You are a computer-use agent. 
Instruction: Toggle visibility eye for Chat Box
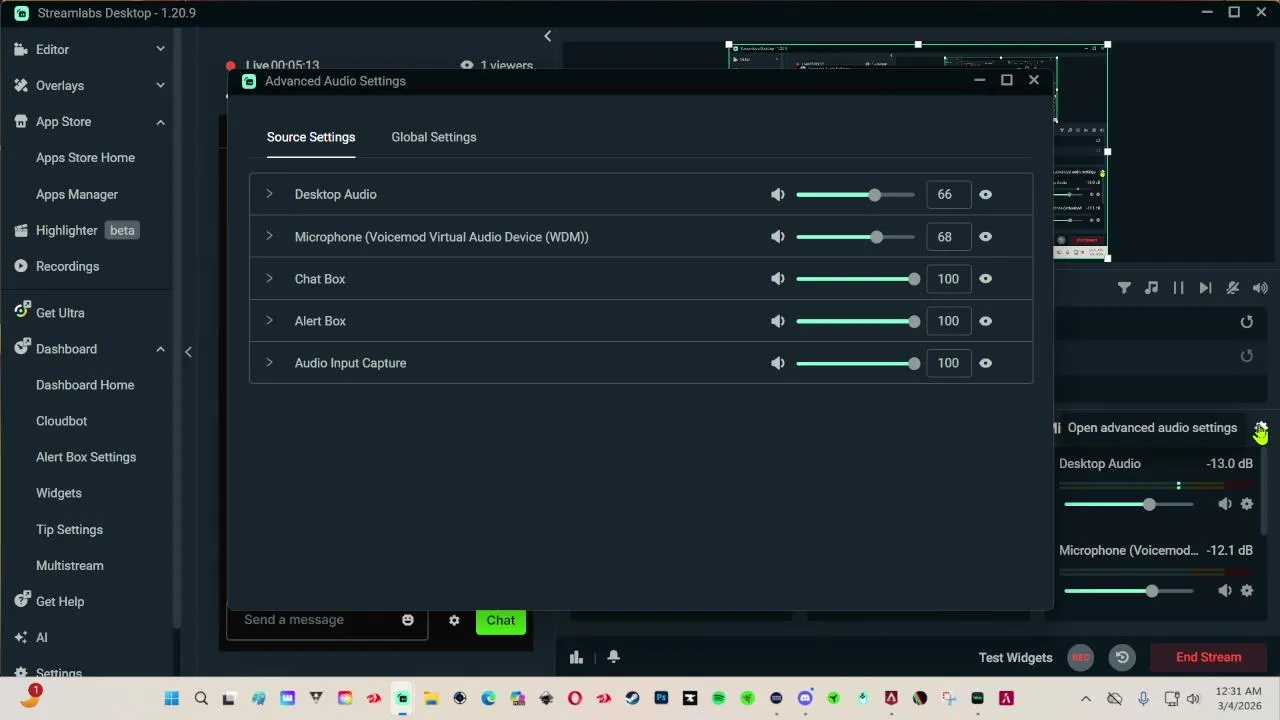985,279
